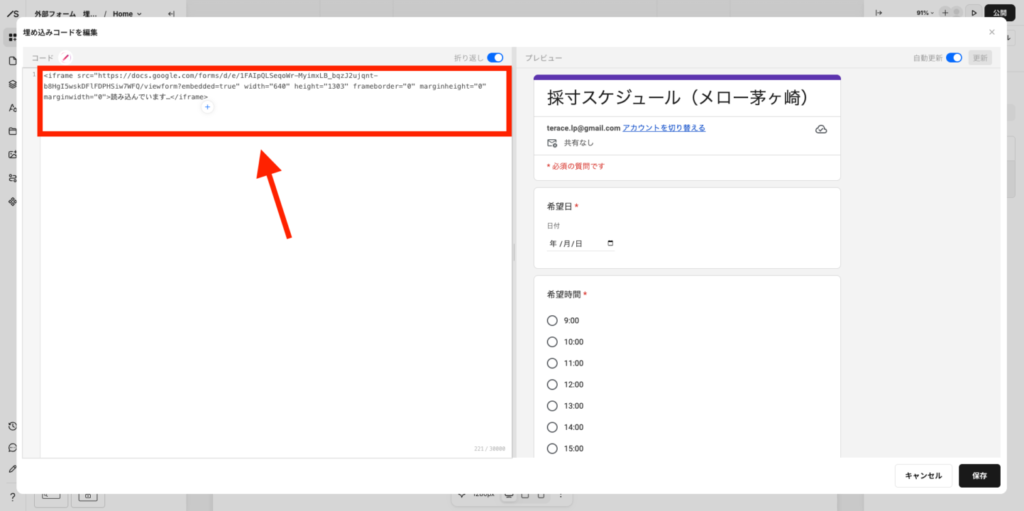Click the close X icon of the dialog
The width and height of the screenshot is (1024, 511).
991,32
